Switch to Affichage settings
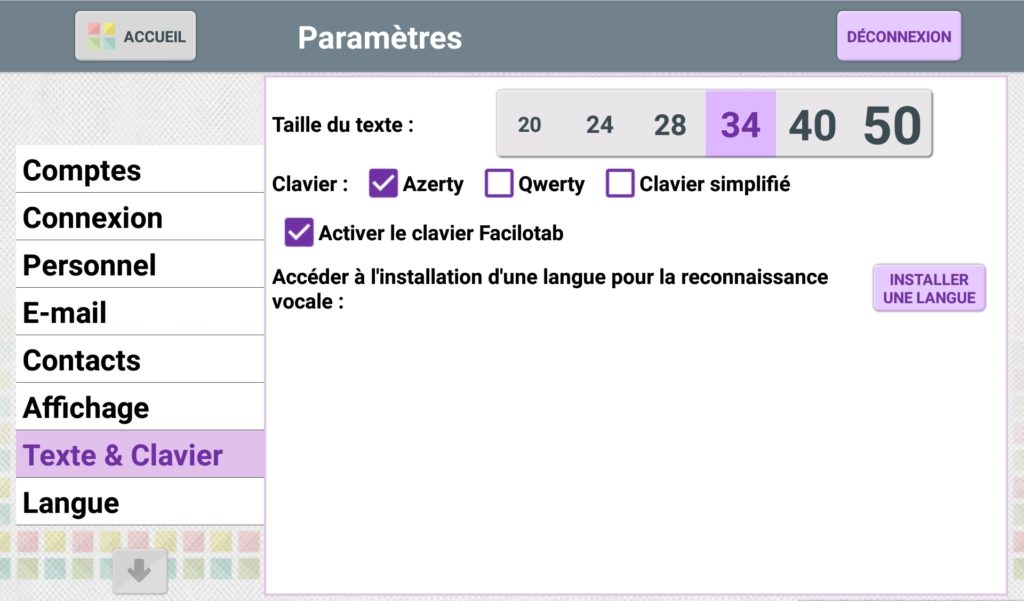 [140, 408]
